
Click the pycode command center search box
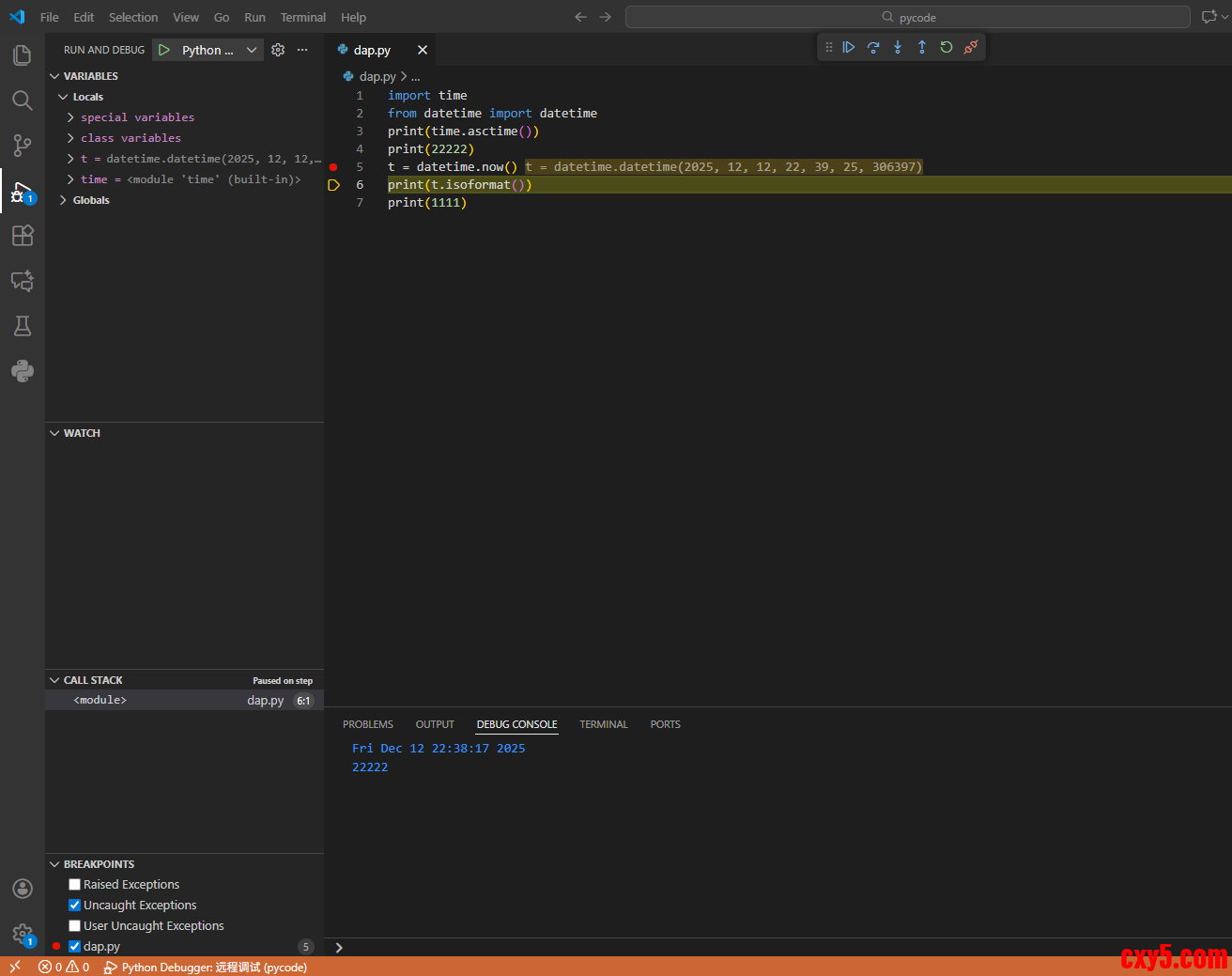[x=907, y=17]
